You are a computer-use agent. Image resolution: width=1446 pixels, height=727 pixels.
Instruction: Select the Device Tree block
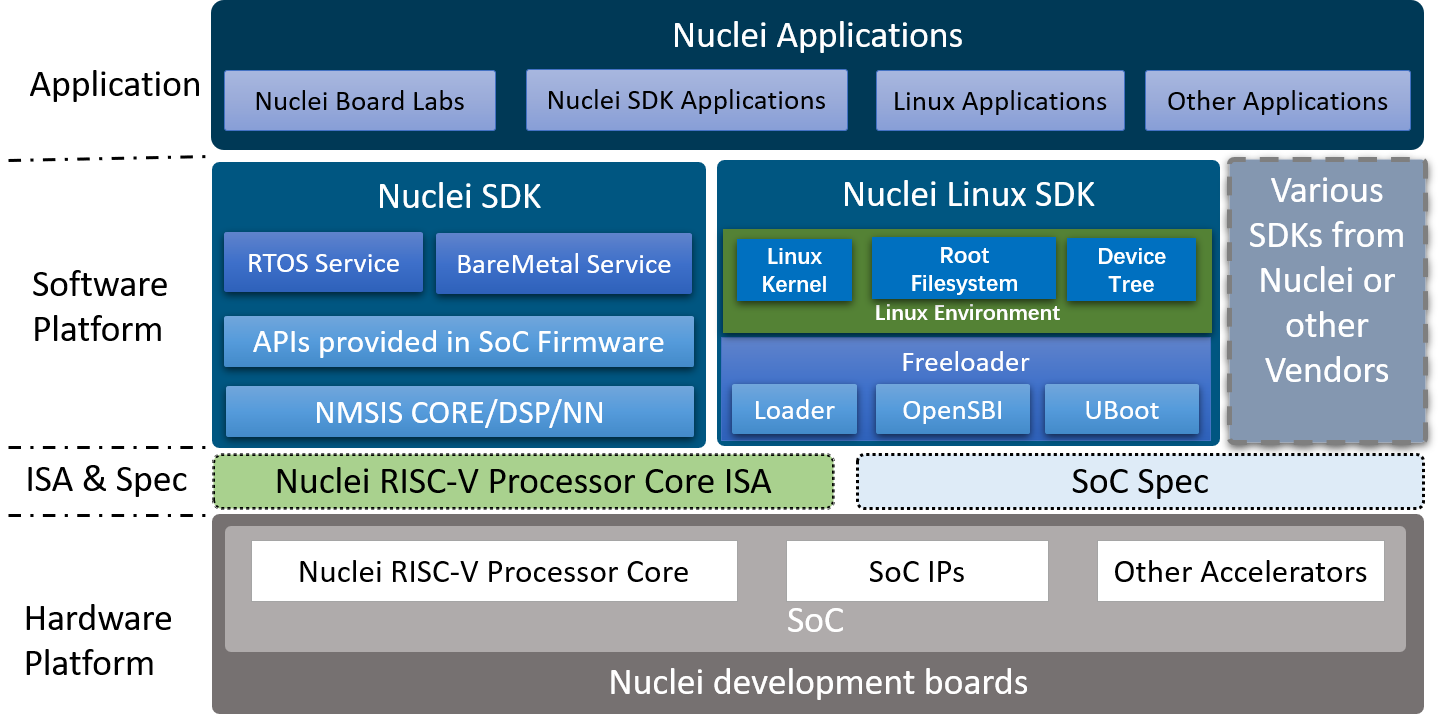1131,270
